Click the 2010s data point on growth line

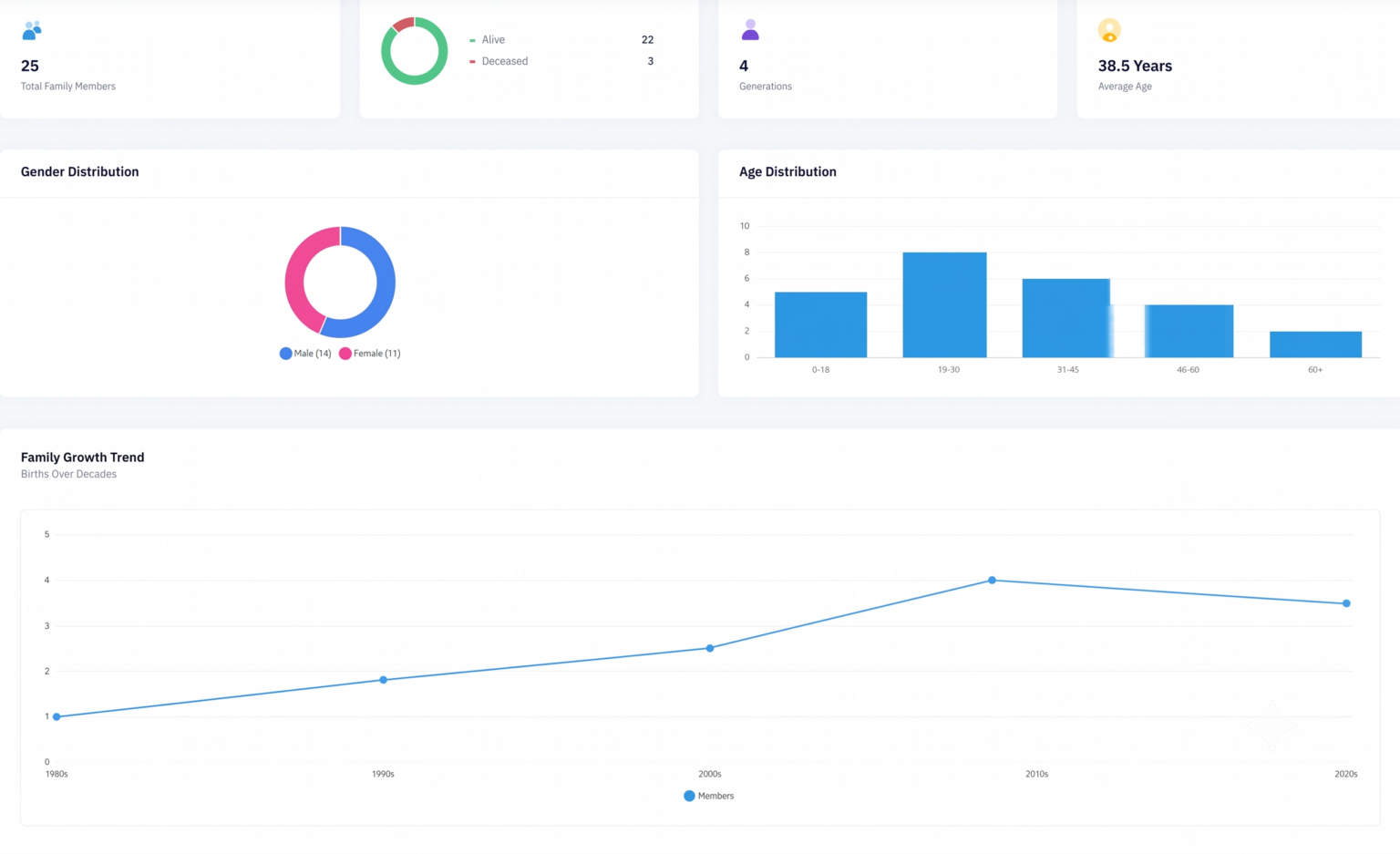(x=993, y=581)
